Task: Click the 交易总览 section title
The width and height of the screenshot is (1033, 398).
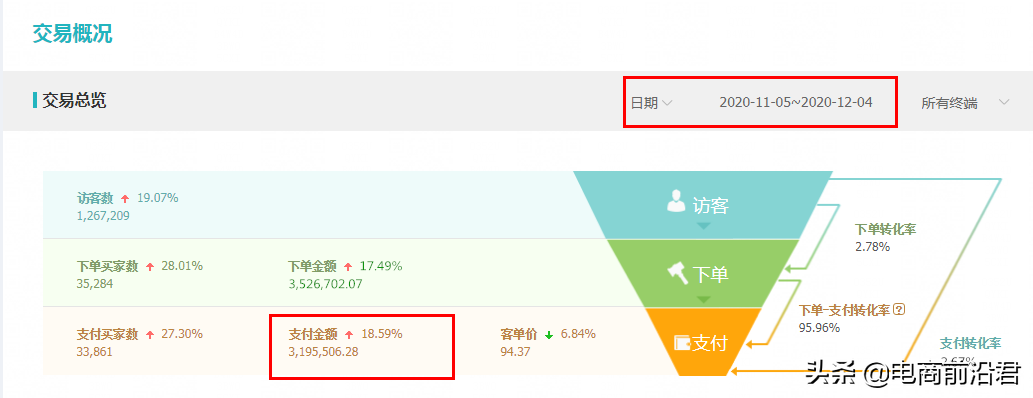Action: tap(74, 101)
